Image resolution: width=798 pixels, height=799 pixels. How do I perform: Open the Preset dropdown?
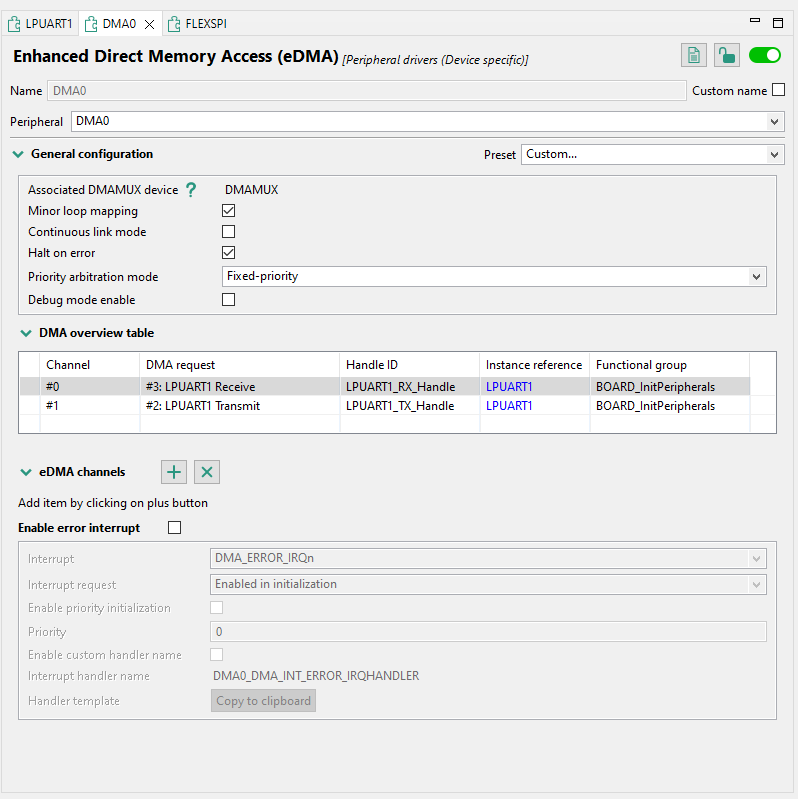(x=774, y=155)
